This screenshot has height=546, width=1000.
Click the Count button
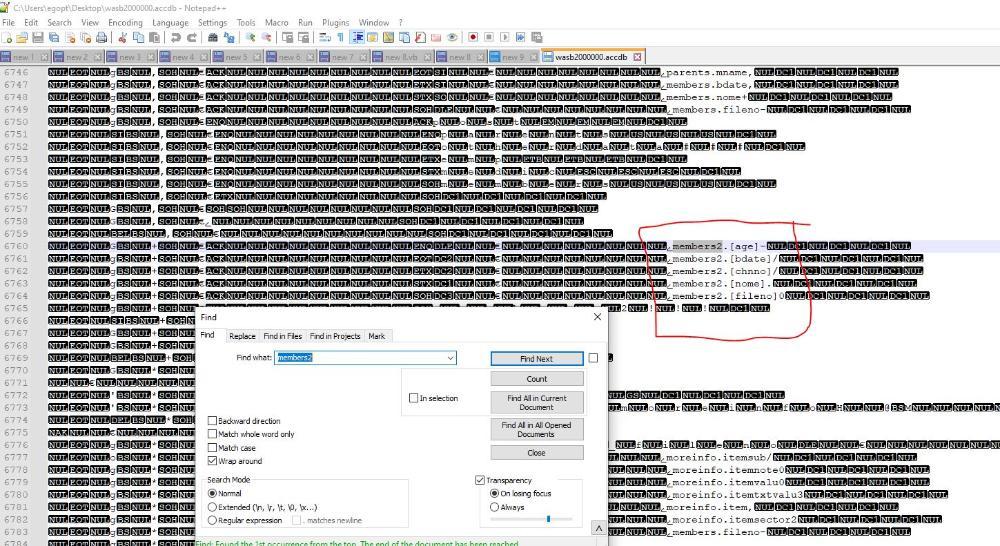pos(536,379)
